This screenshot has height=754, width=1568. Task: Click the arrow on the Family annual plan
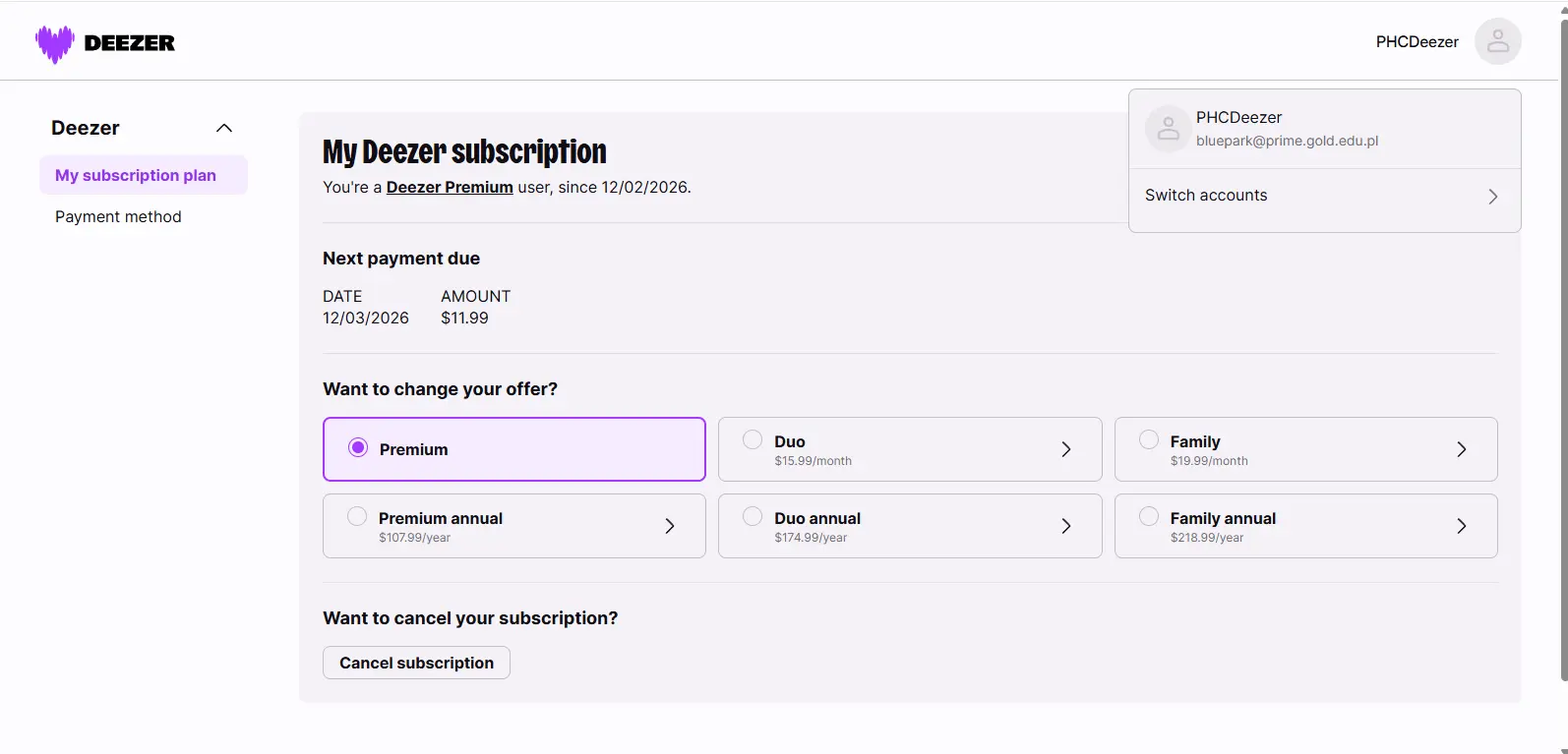click(x=1462, y=526)
